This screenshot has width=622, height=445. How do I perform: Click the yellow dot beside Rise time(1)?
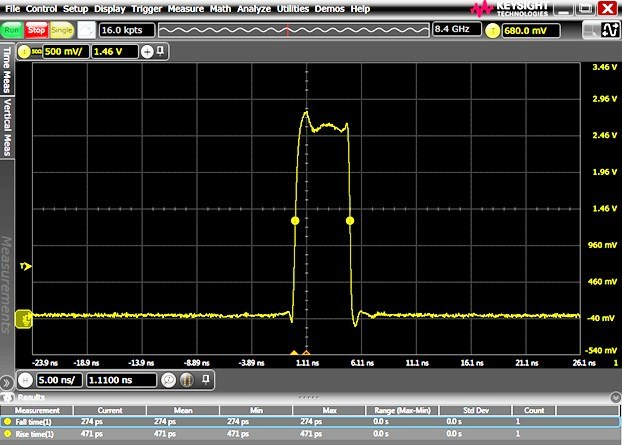pos(8,434)
